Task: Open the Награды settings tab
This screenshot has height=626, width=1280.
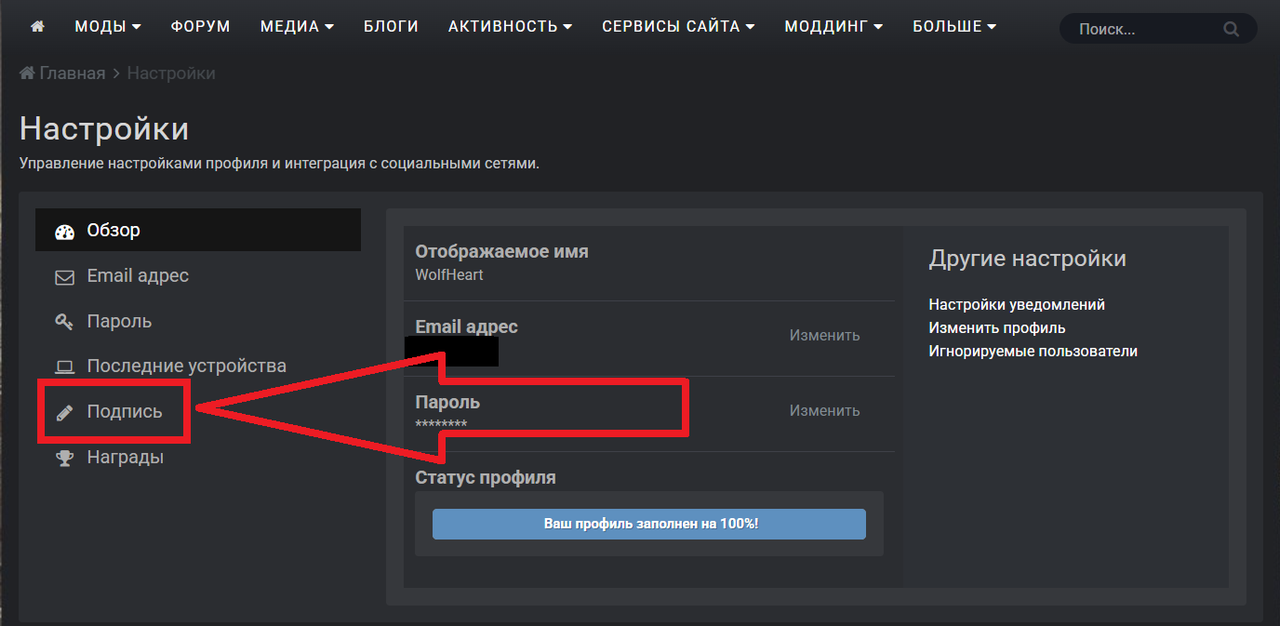Action: (198, 457)
